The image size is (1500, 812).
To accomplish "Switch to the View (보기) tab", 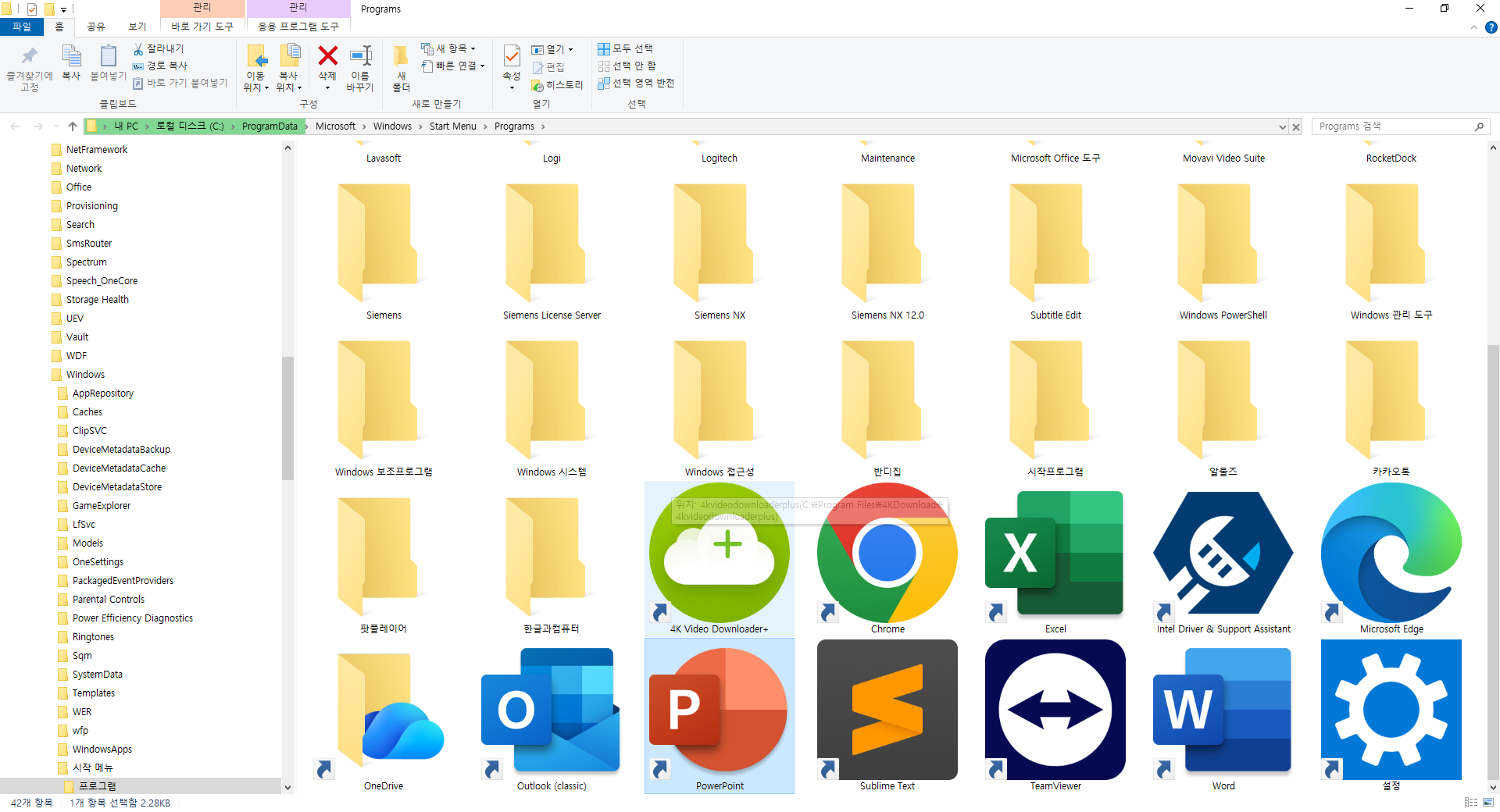I will pyautogui.click(x=137, y=27).
